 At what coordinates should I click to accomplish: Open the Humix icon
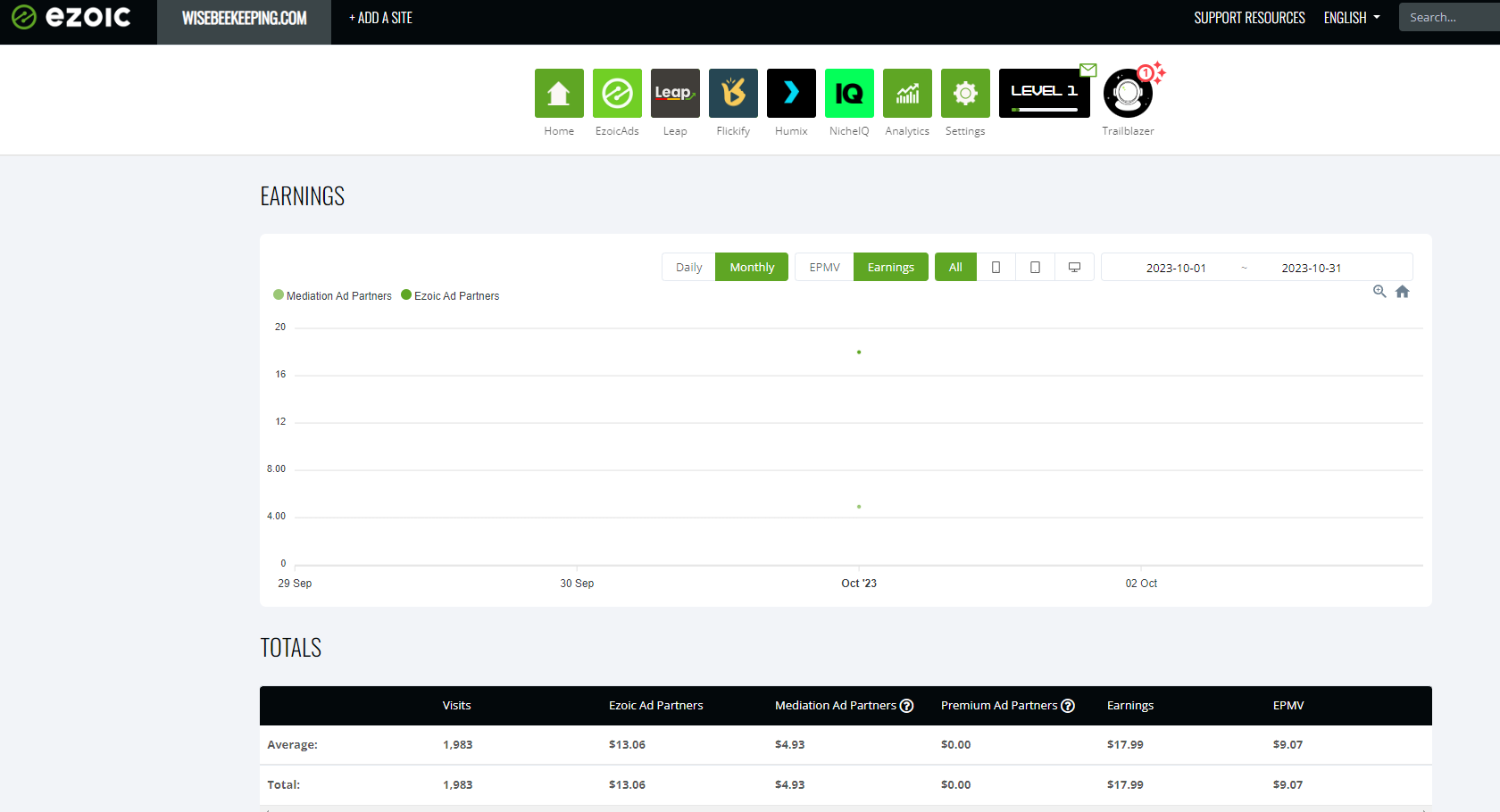click(791, 93)
